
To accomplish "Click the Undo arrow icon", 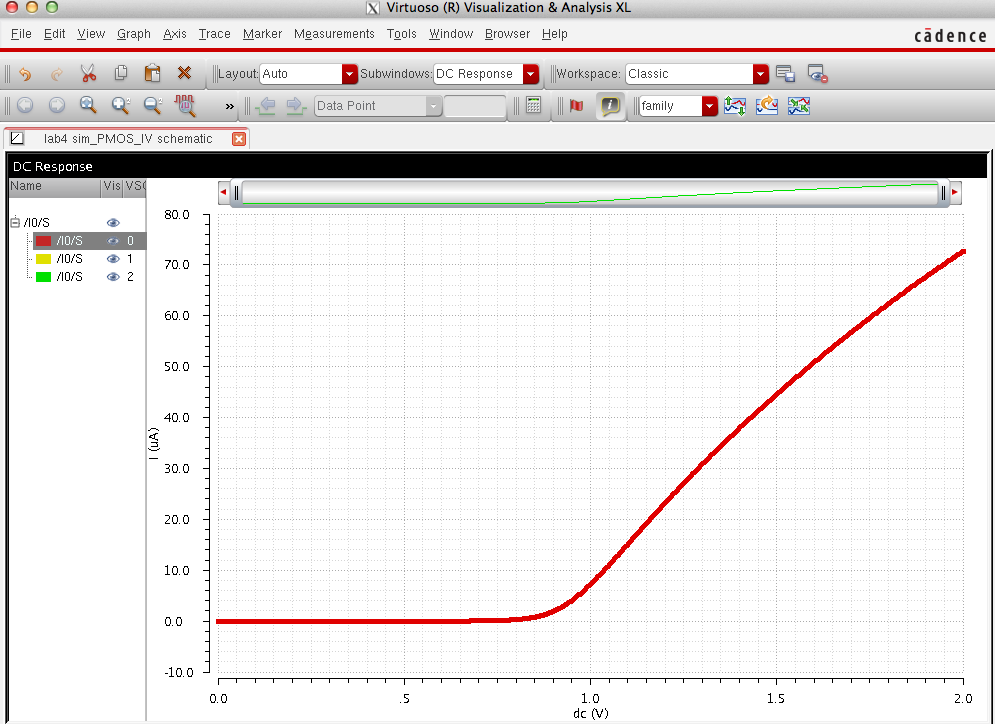I will point(25,73).
